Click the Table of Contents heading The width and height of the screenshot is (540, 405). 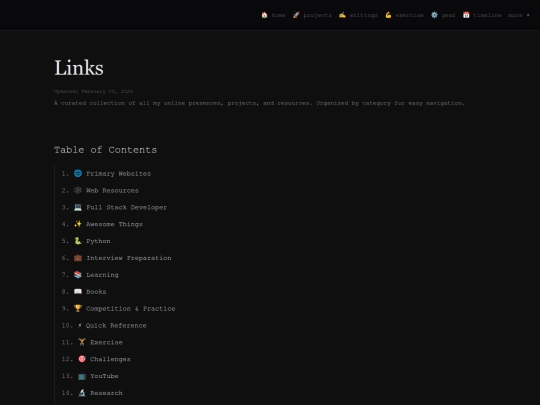pos(105,150)
